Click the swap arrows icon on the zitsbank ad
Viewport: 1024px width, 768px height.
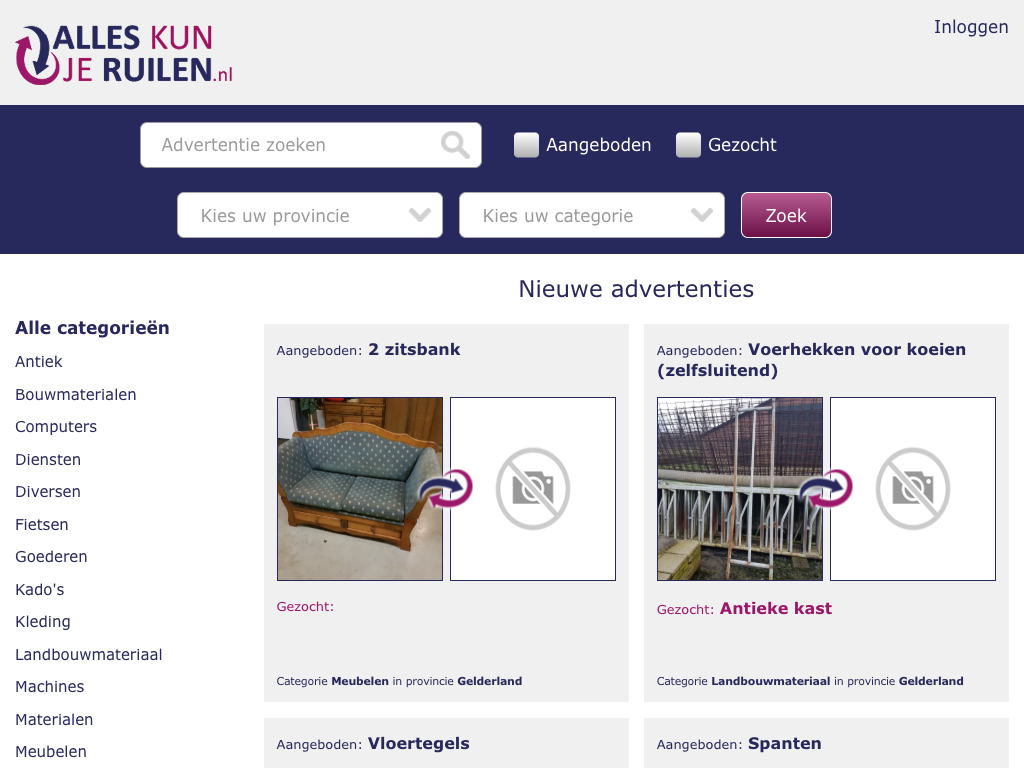445,489
